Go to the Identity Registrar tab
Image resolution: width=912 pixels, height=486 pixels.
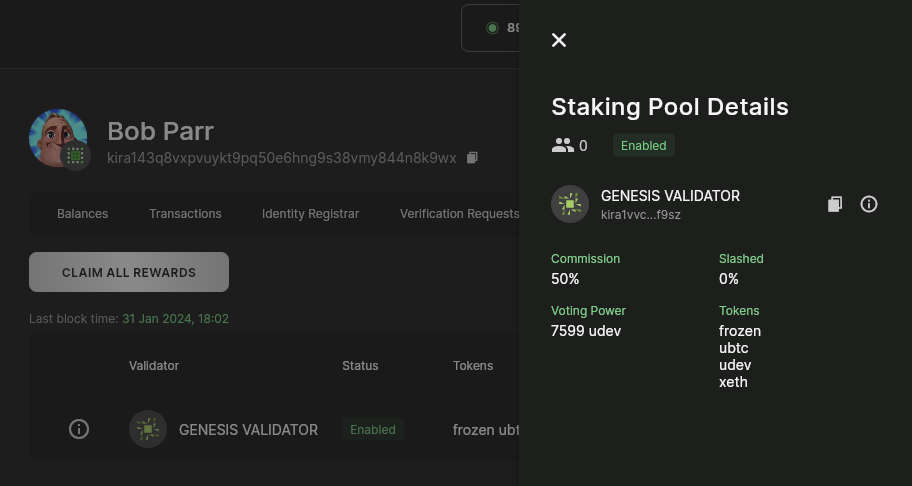click(x=310, y=213)
